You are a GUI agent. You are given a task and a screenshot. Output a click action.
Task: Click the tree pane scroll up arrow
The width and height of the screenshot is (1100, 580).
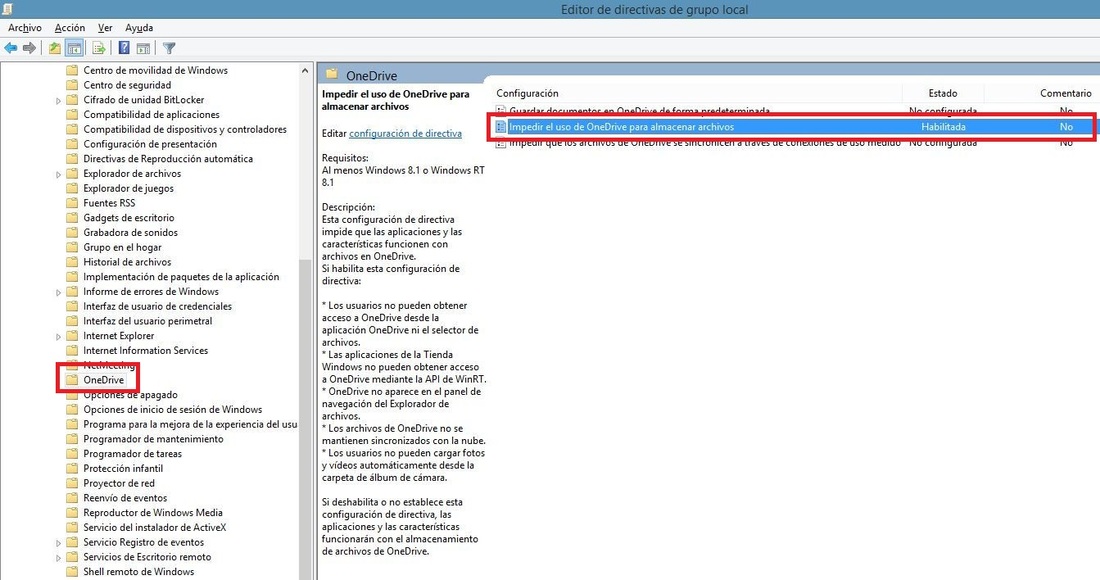[304, 71]
